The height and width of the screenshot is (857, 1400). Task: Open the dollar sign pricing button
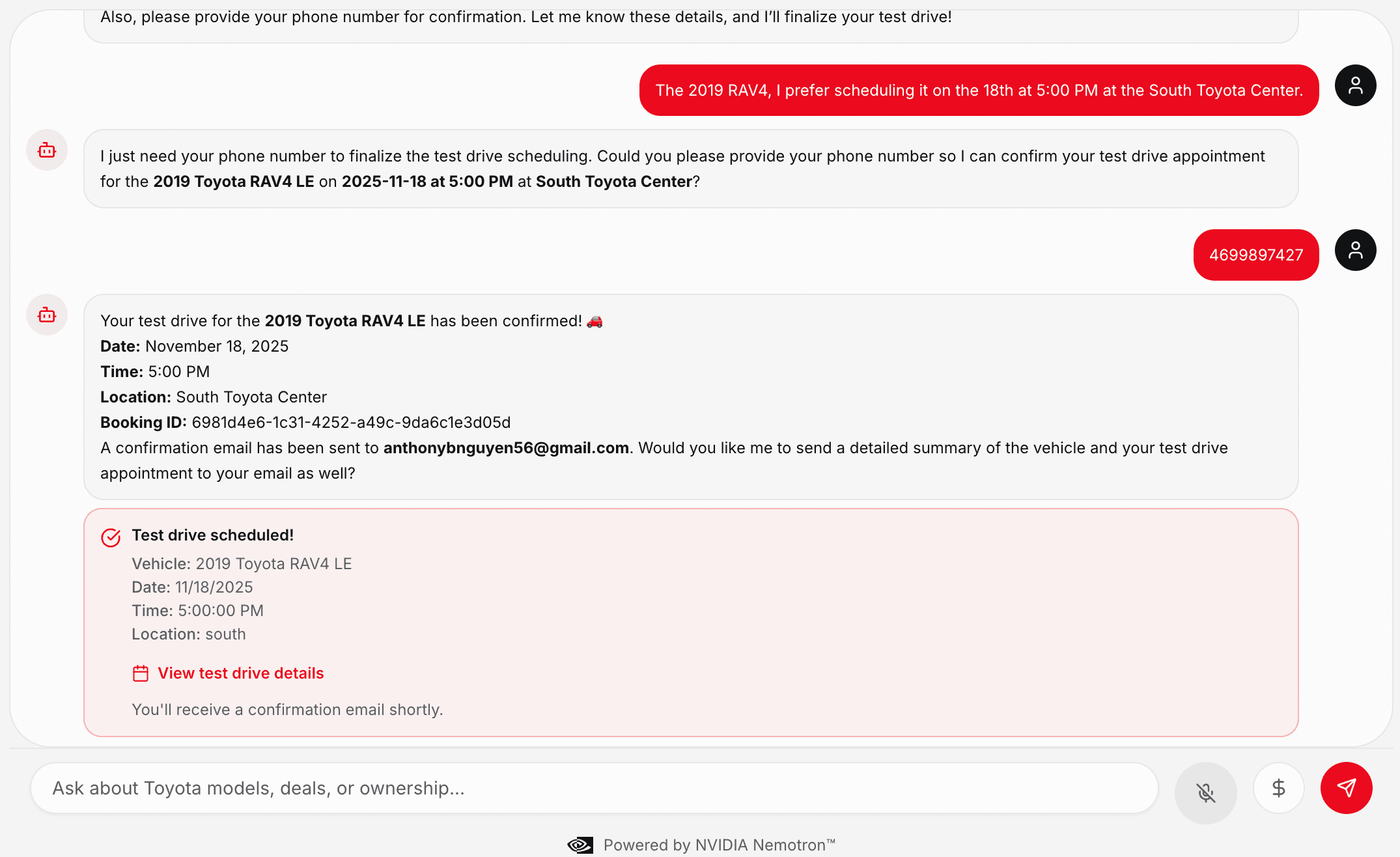[1278, 788]
